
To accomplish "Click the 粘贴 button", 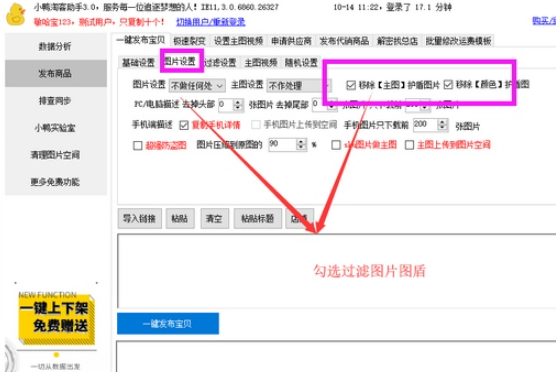I will pyautogui.click(x=180, y=218).
